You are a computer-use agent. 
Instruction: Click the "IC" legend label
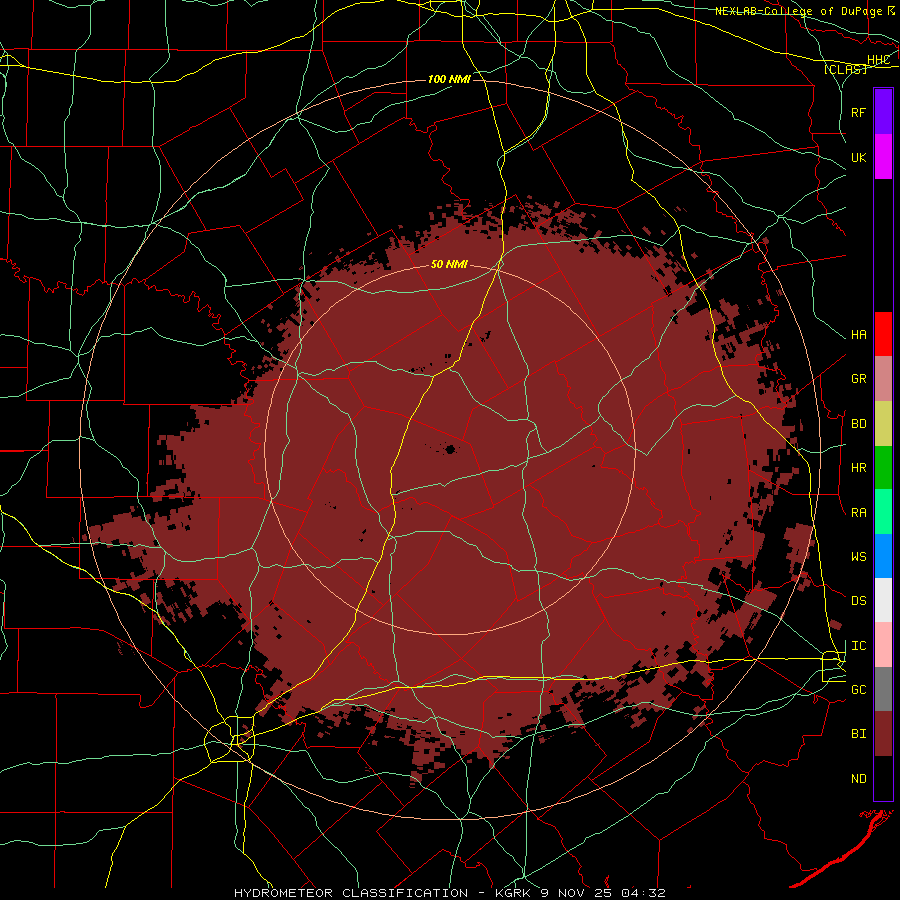click(859, 646)
